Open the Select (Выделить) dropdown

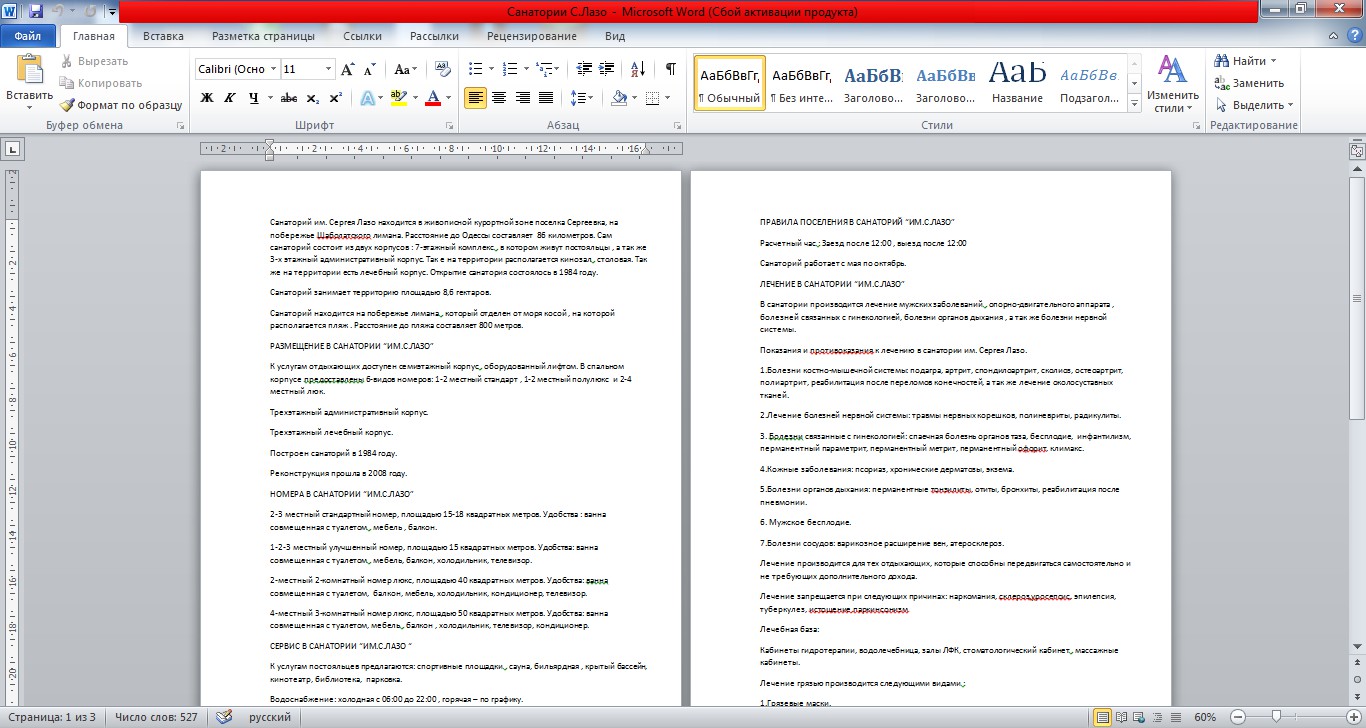point(1255,105)
